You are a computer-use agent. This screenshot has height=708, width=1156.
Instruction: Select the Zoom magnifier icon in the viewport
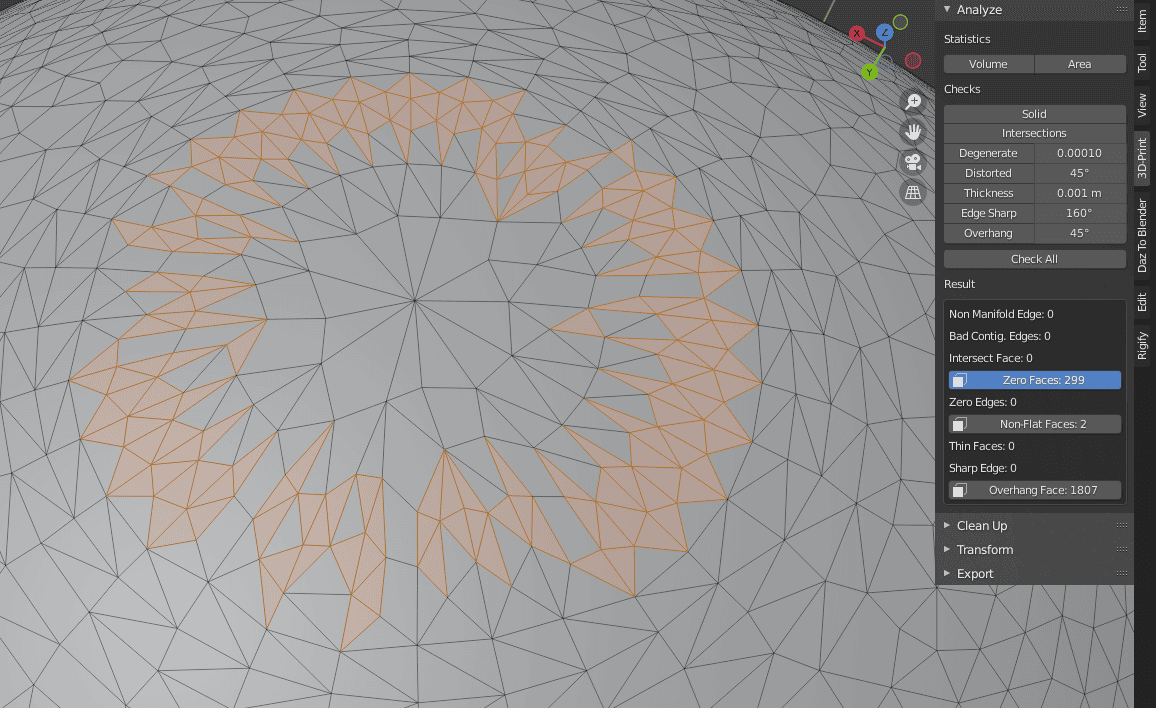(913, 101)
